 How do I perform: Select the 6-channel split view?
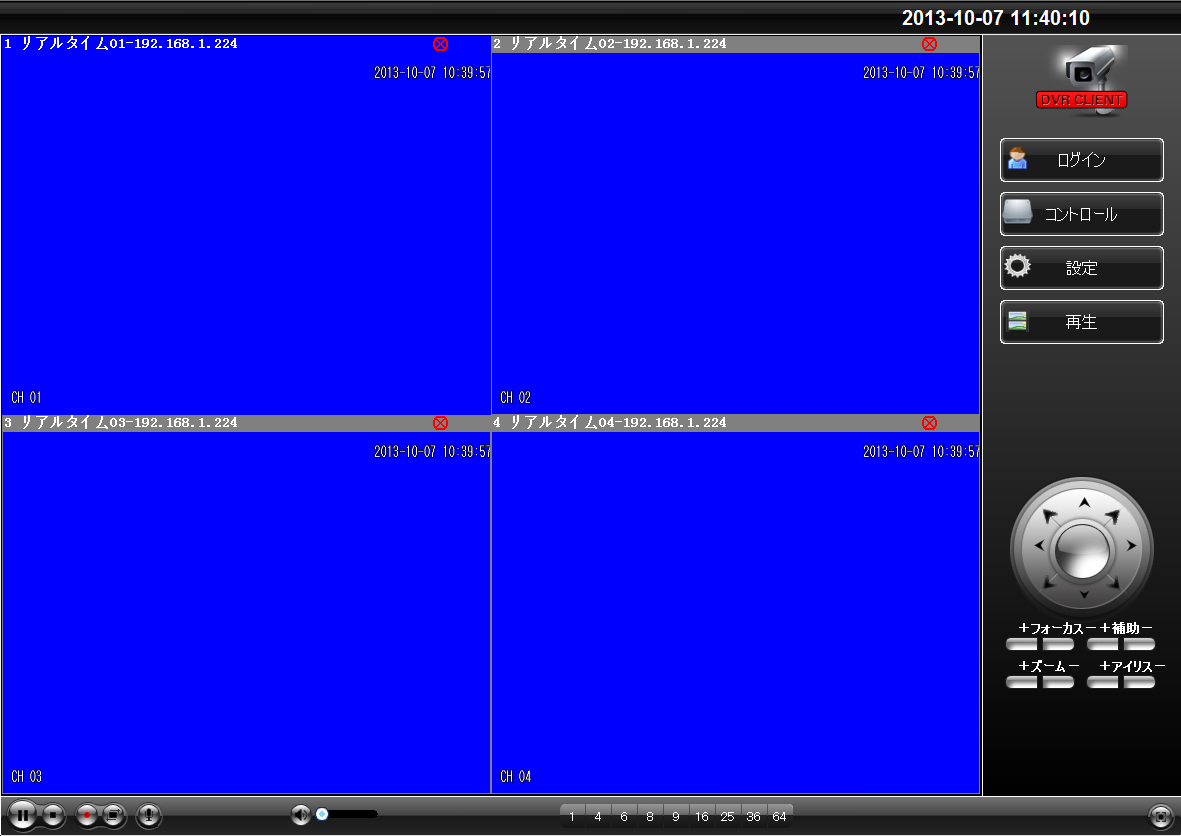[x=624, y=816]
